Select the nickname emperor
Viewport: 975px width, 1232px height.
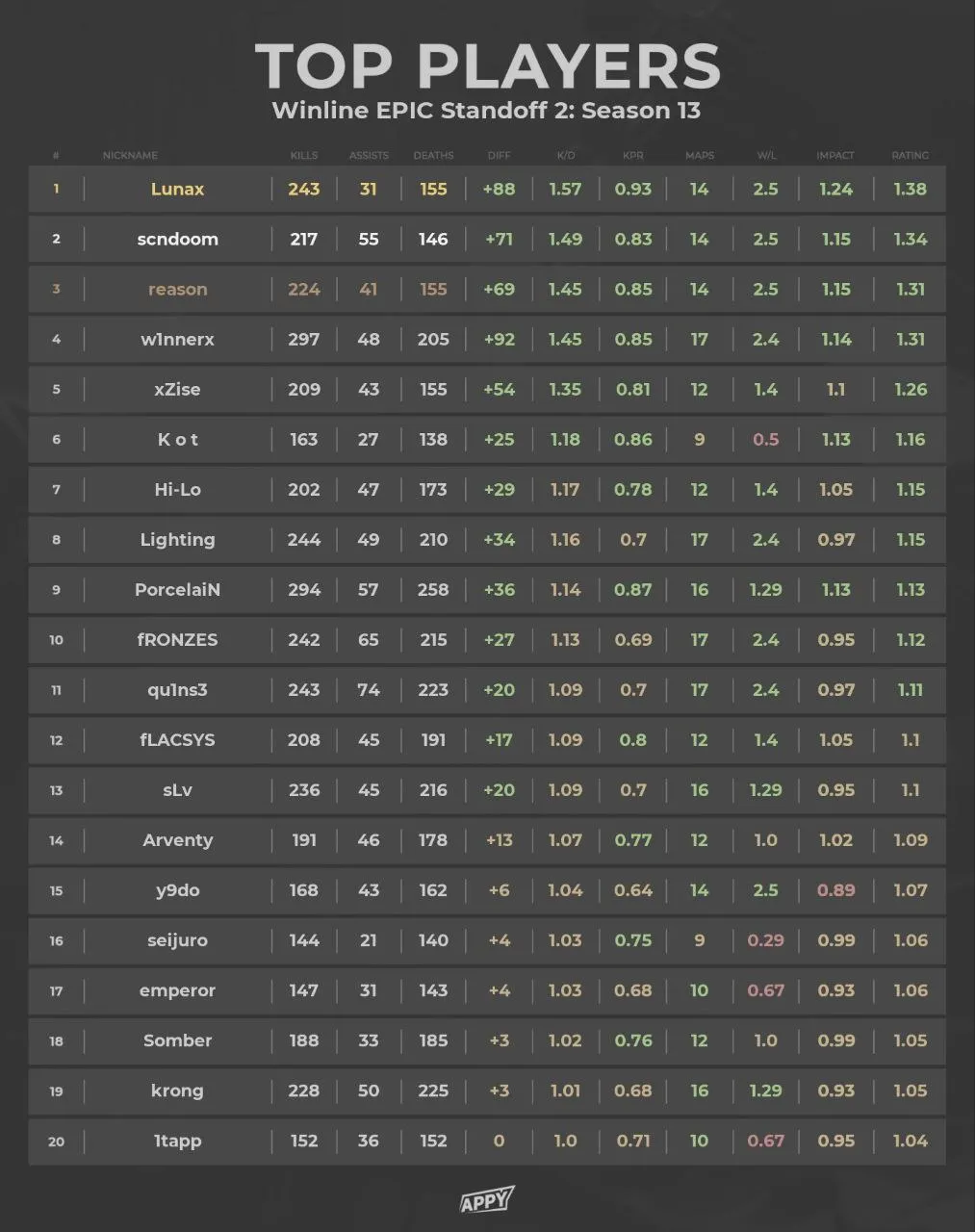(x=177, y=990)
